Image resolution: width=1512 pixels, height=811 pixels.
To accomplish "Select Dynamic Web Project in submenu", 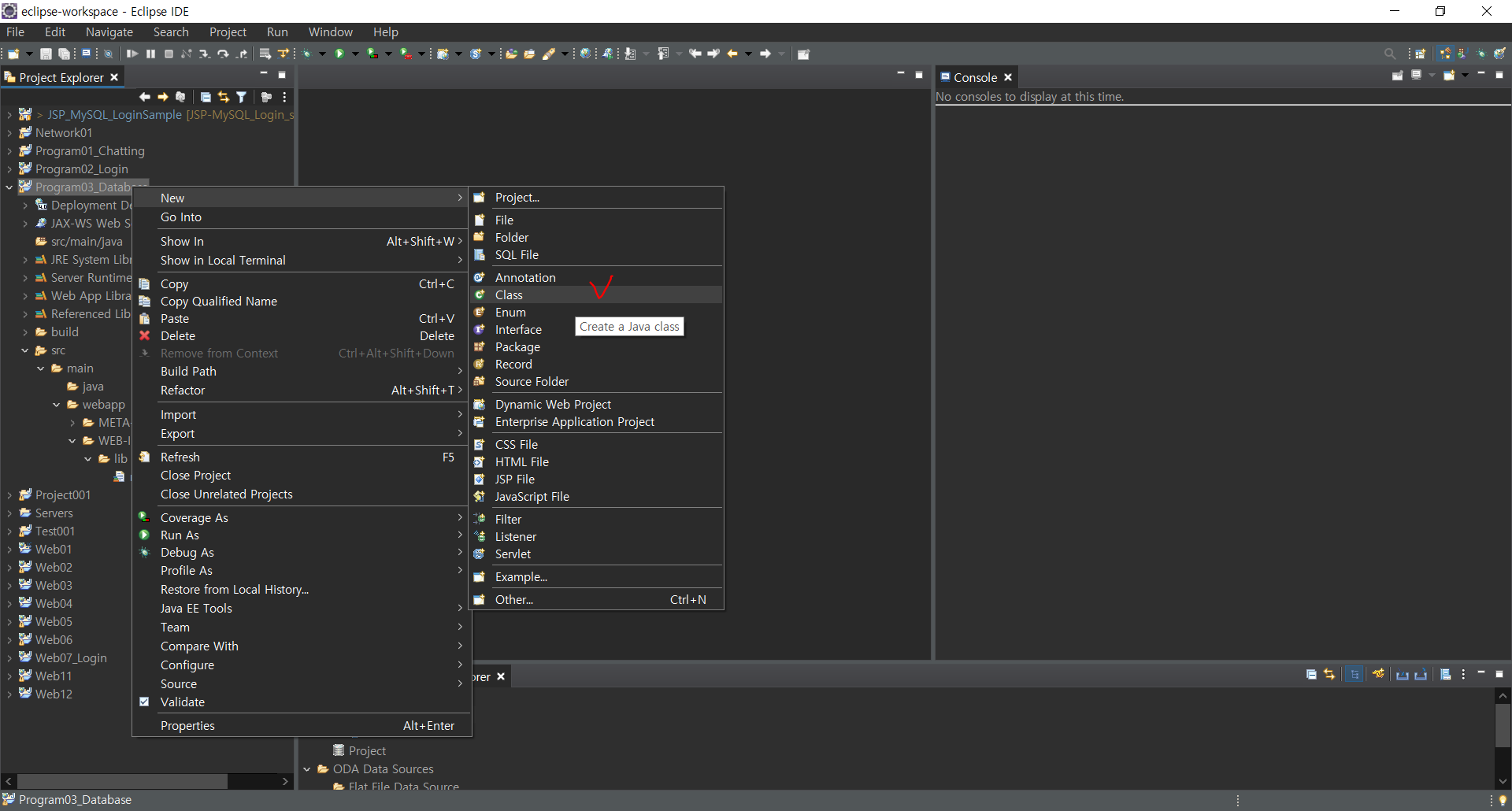I will pos(596,404).
